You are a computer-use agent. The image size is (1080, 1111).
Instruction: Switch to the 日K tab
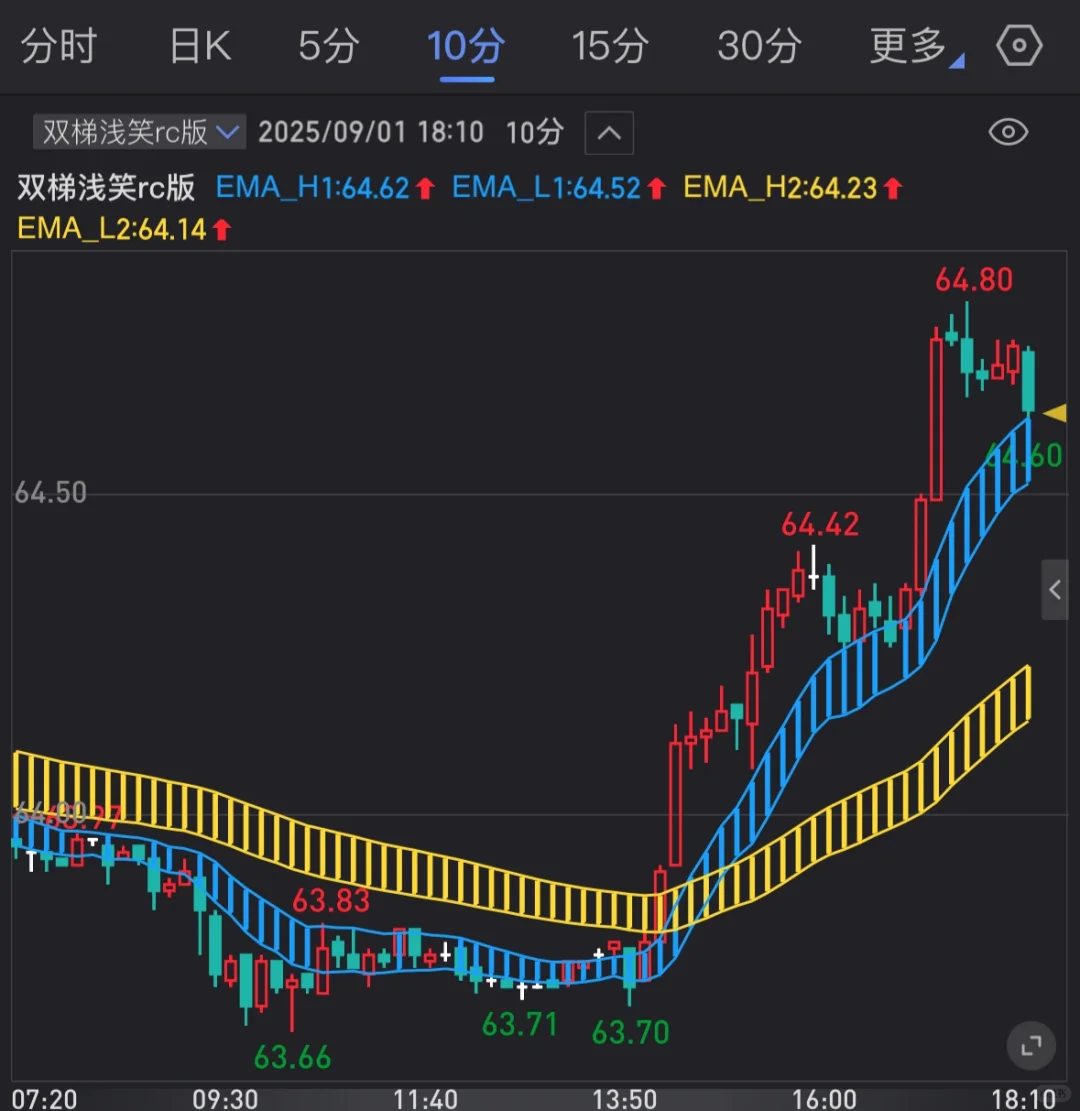pyautogui.click(x=200, y=46)
